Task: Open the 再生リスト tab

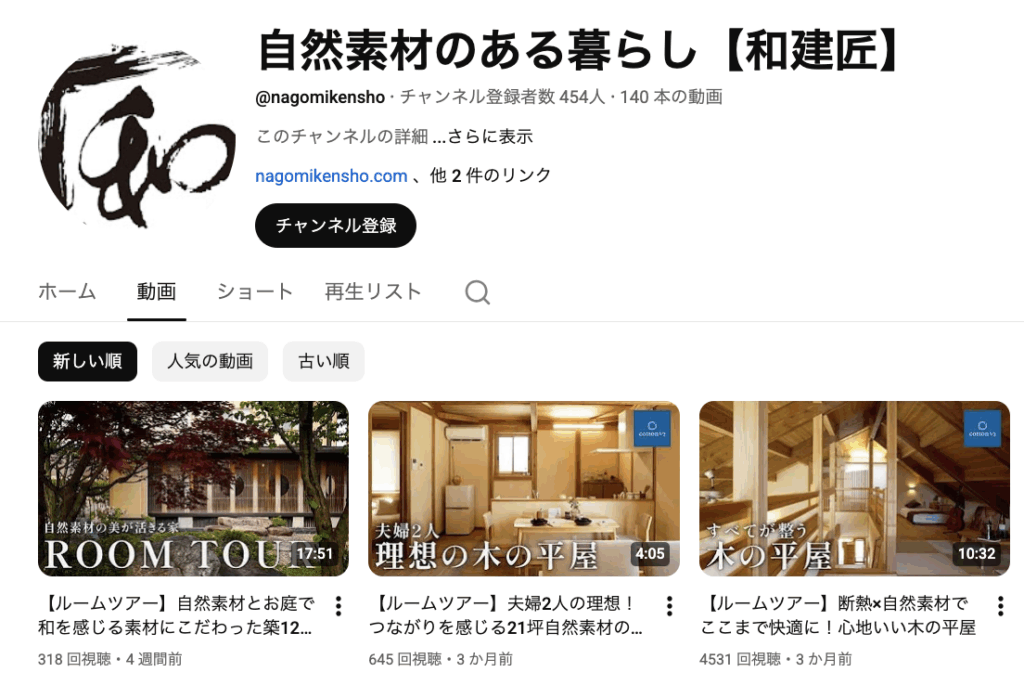Action: pyautogui.click(x=373, y=291)
